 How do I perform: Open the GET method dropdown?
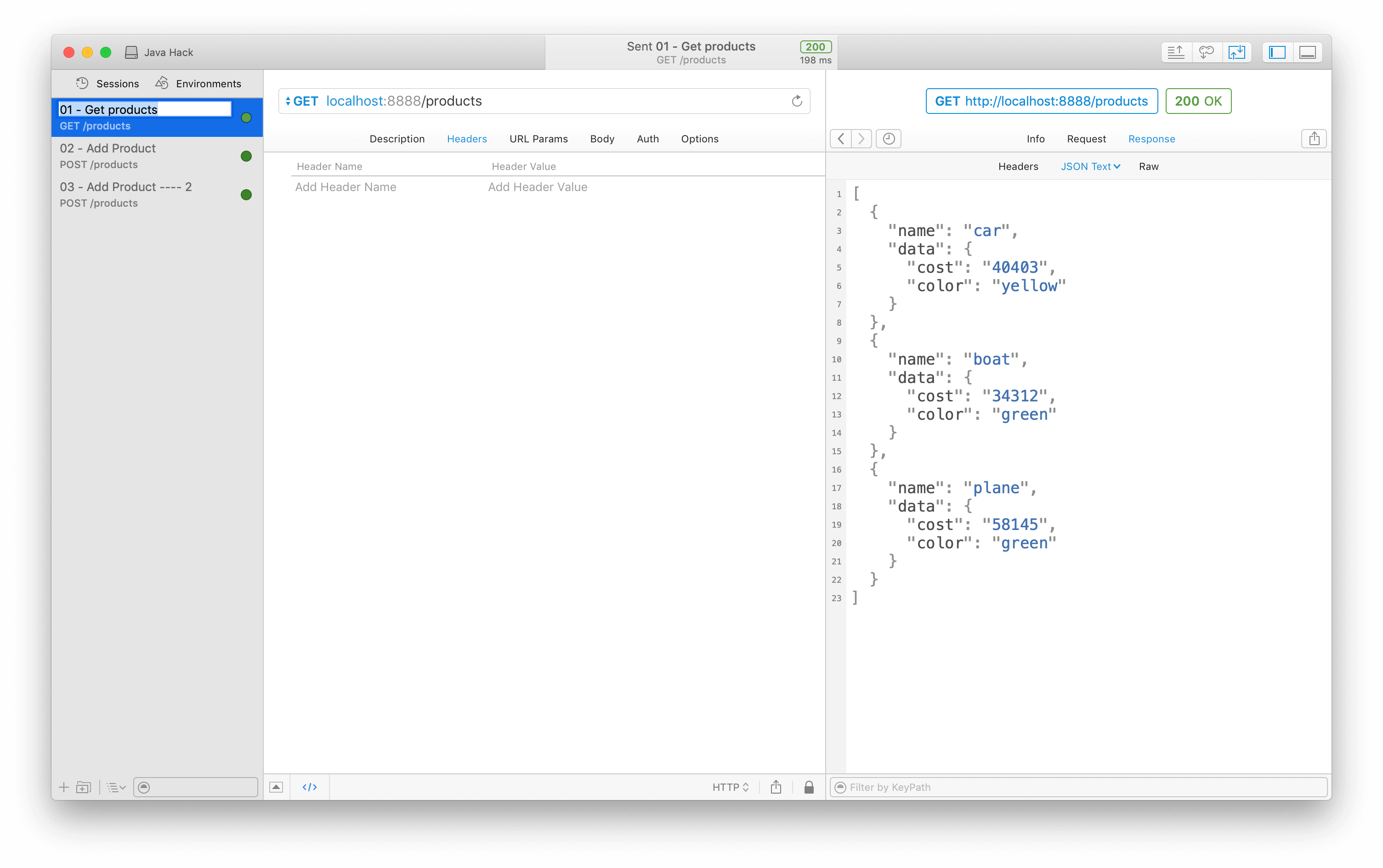301,101
